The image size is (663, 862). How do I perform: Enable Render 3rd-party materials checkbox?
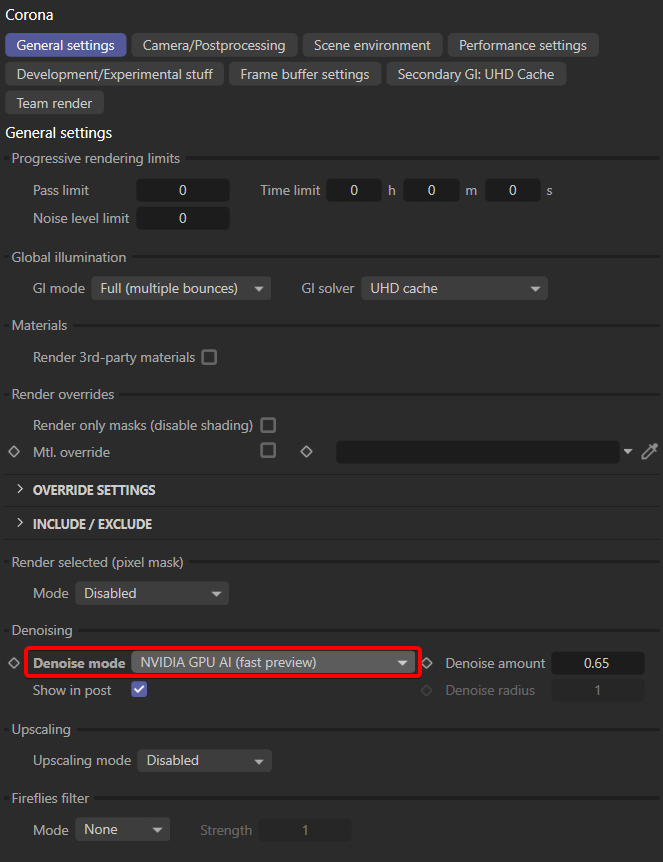[209, 357]
